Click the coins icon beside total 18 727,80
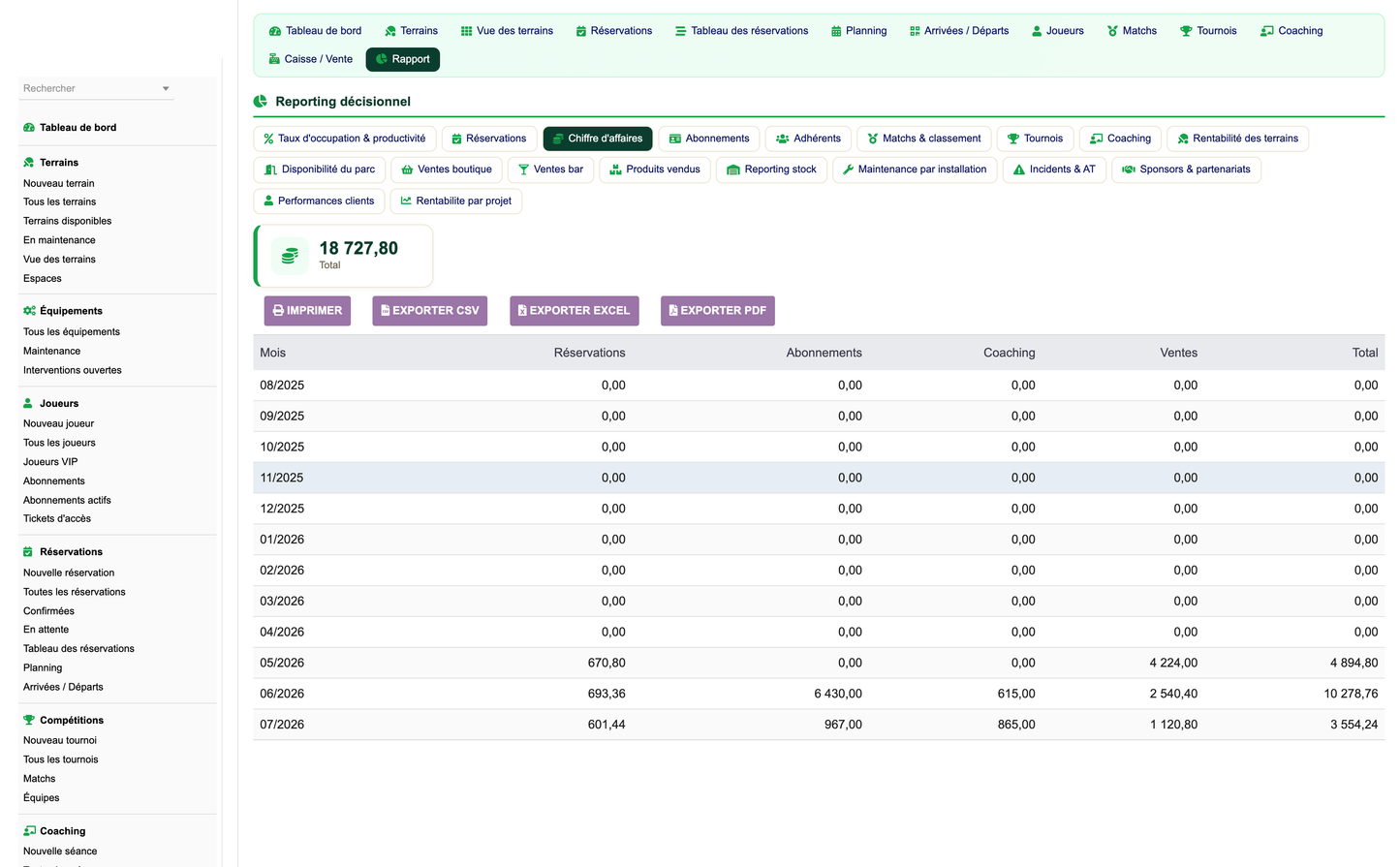Screen dimensions: 1400x867 290,257
